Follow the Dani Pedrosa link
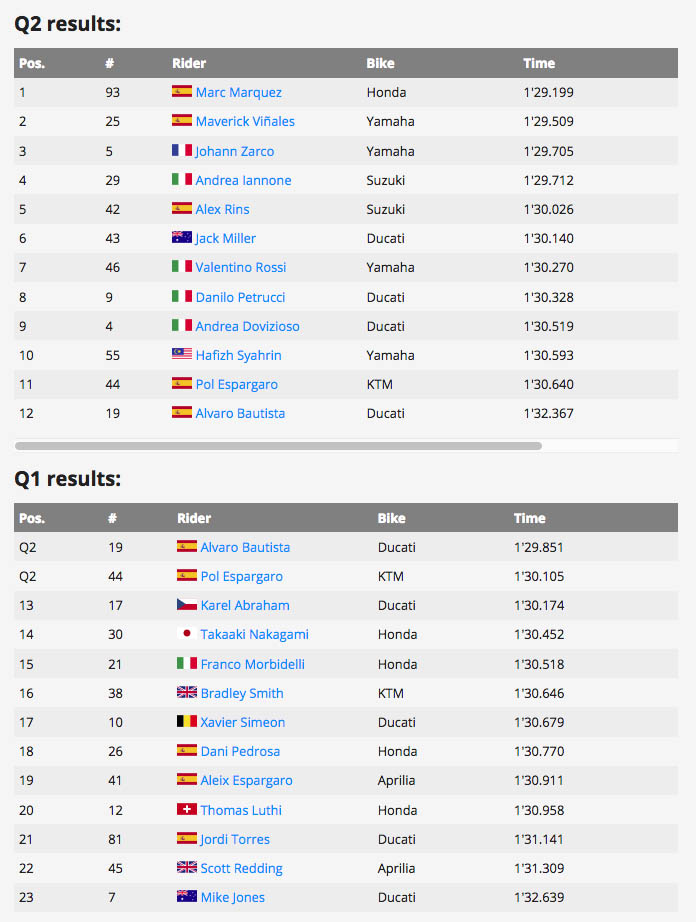 (x=240, y=751)
